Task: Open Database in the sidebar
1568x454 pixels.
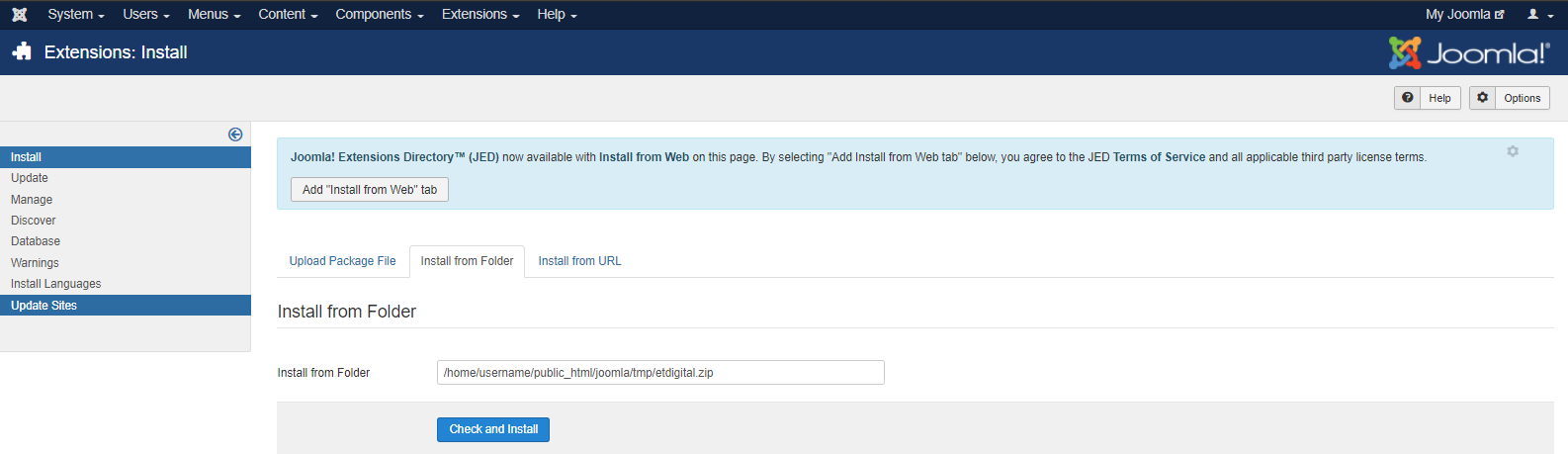Action: tap(126, 241)
